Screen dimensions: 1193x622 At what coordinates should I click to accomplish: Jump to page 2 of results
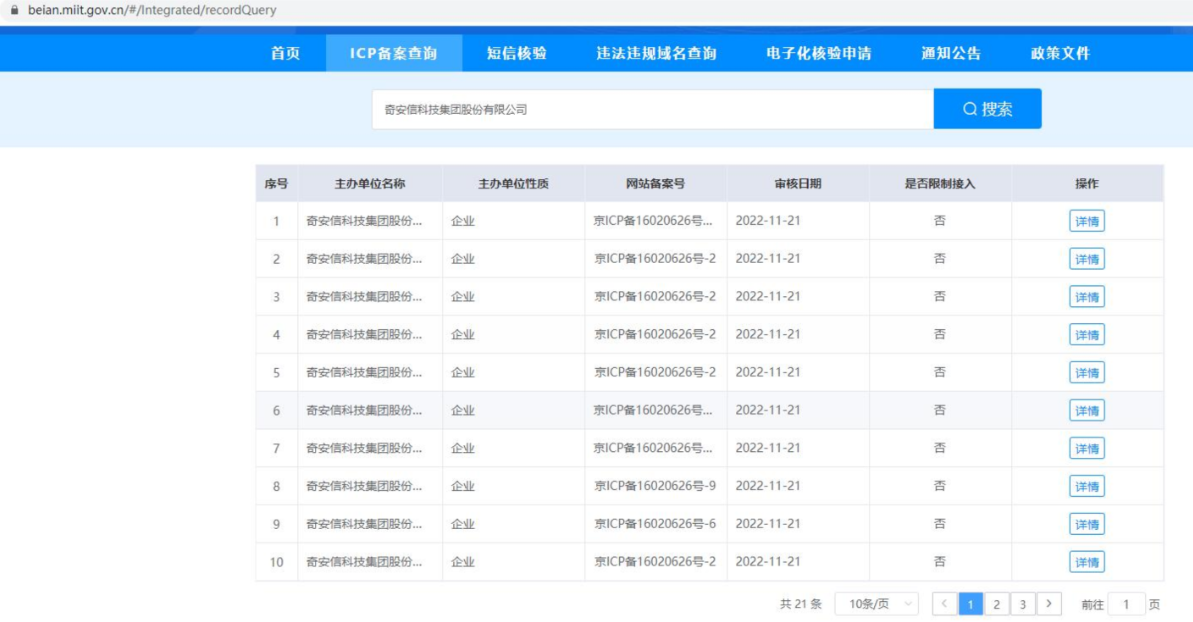[996, 604]
